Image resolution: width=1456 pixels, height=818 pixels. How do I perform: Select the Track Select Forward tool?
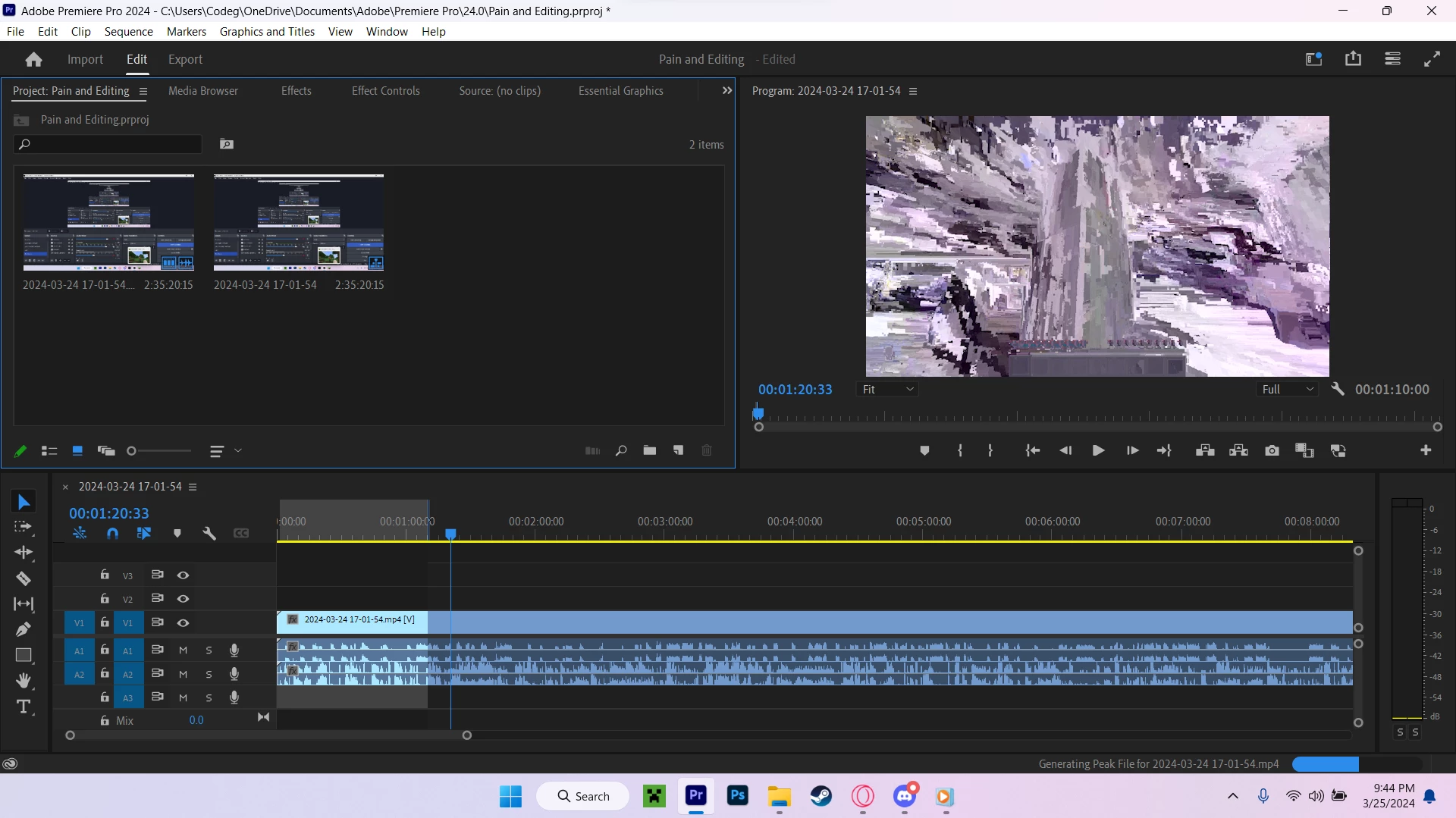point(24,527)
